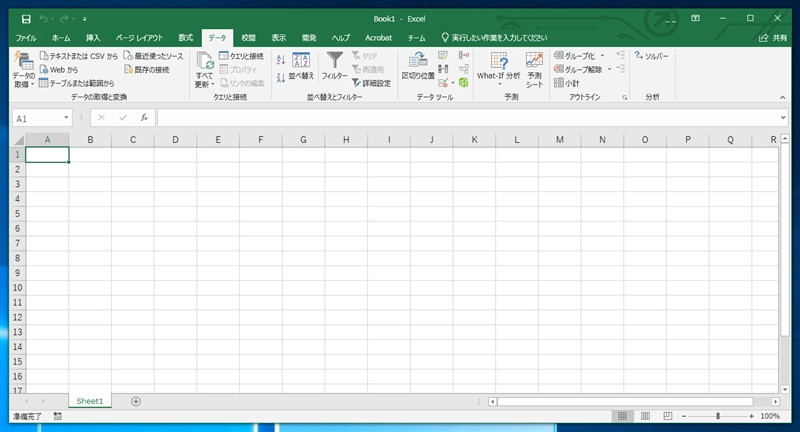This screenshot has width=800, height=432.
Task: Open the Outline (アウトライン) dialog launcher
Action: [624, 97]
